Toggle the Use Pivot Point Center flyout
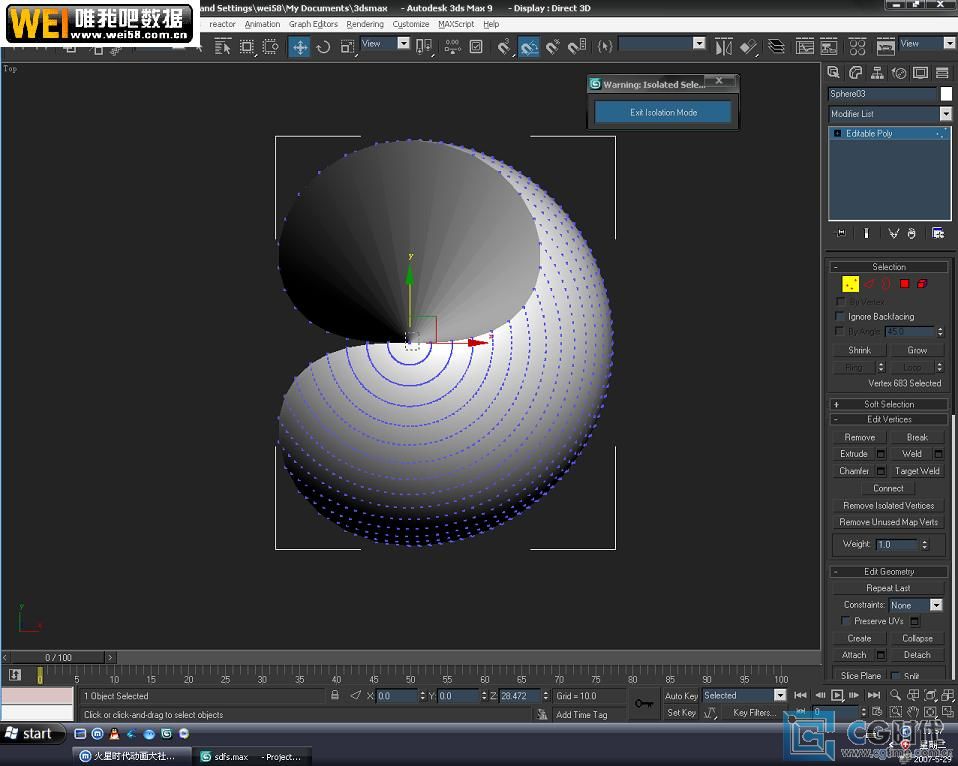The height and width of the screenshot is (766, 958). (x=423, y=47)
